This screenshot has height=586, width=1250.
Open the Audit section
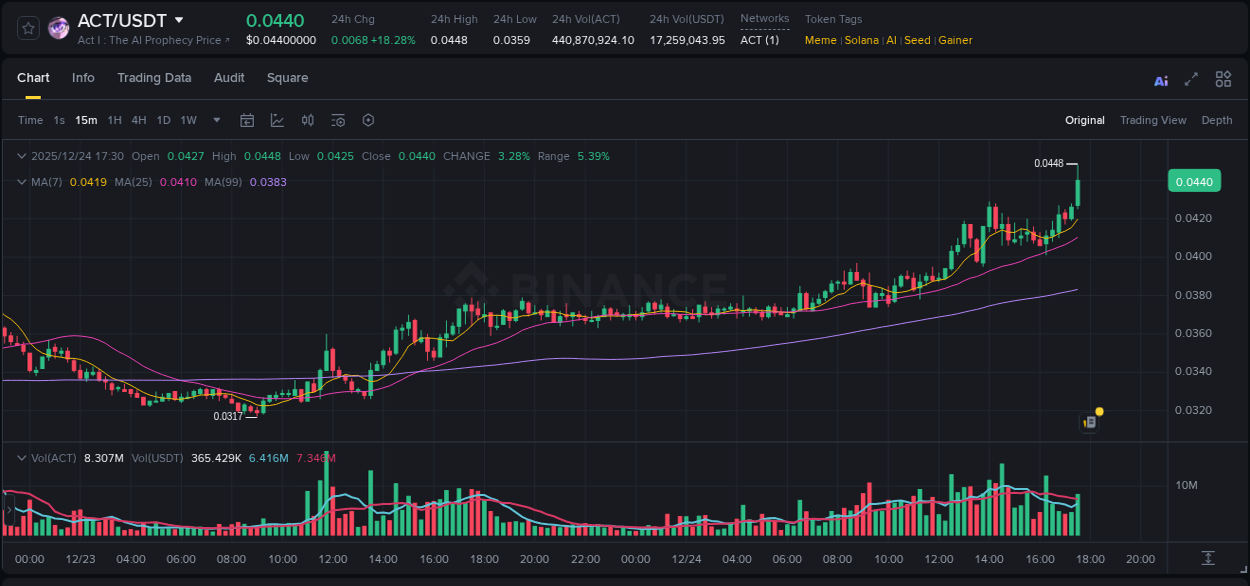tap(229, 78)
